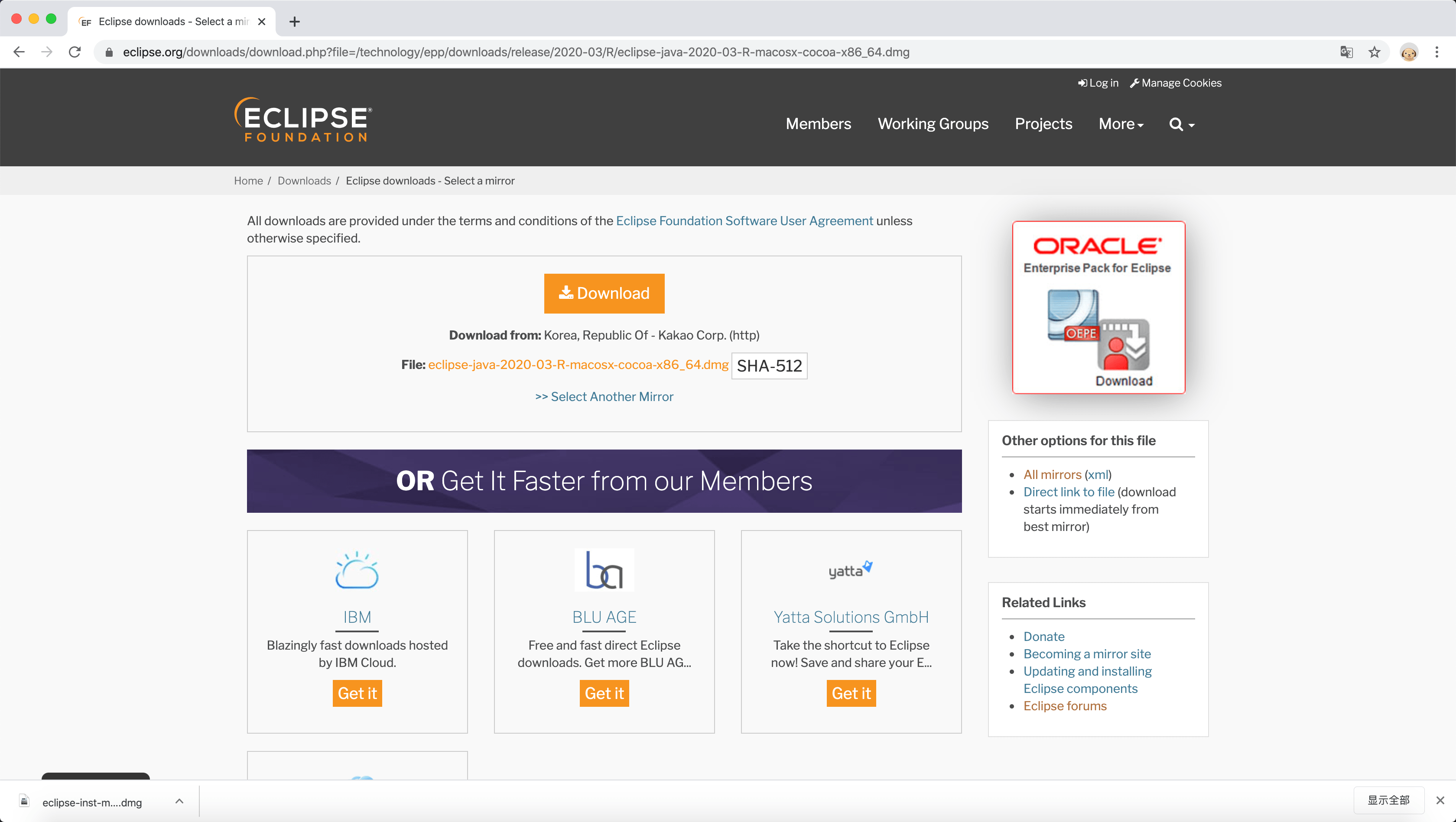Click the orange Download button

click(x=604, y=293)
